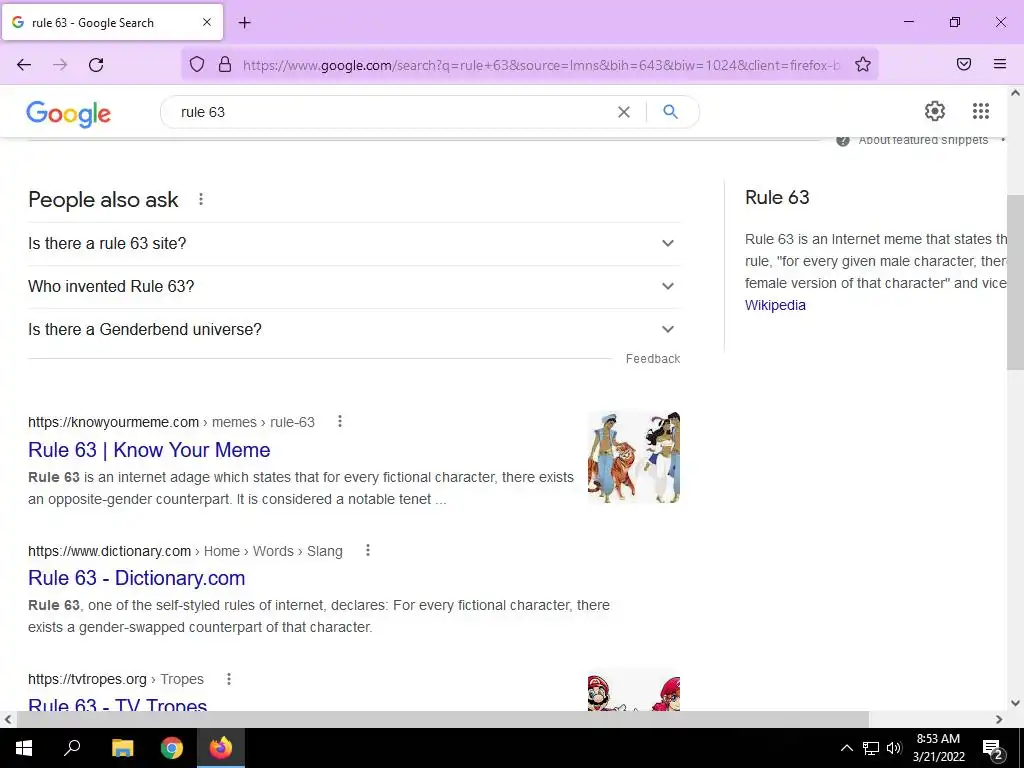Open the volume control
The width and height of the screenshot is (1024, 768).
(895, 748)
